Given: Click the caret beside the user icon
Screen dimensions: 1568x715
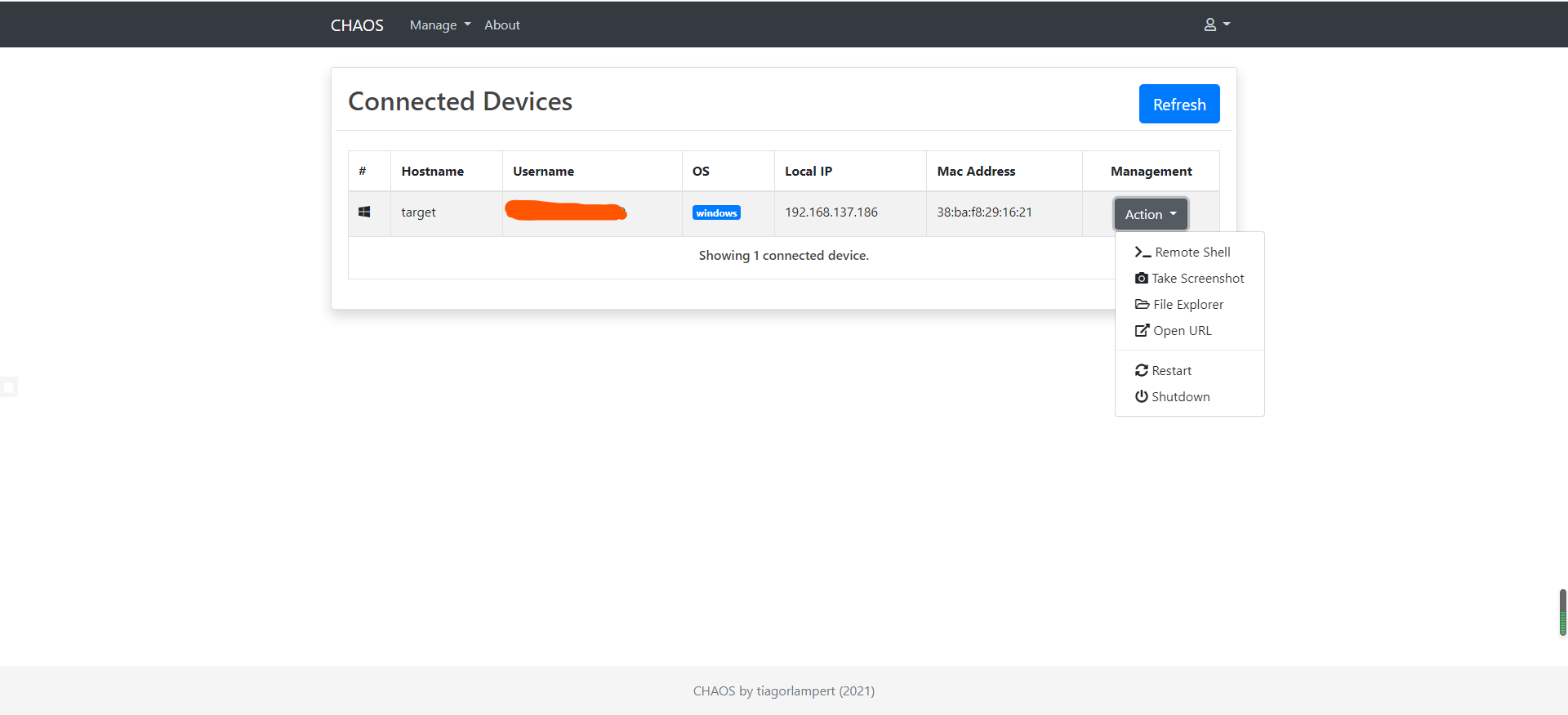Looking at the screenshot, I should pyautogui.click(x=1227, y=25).
